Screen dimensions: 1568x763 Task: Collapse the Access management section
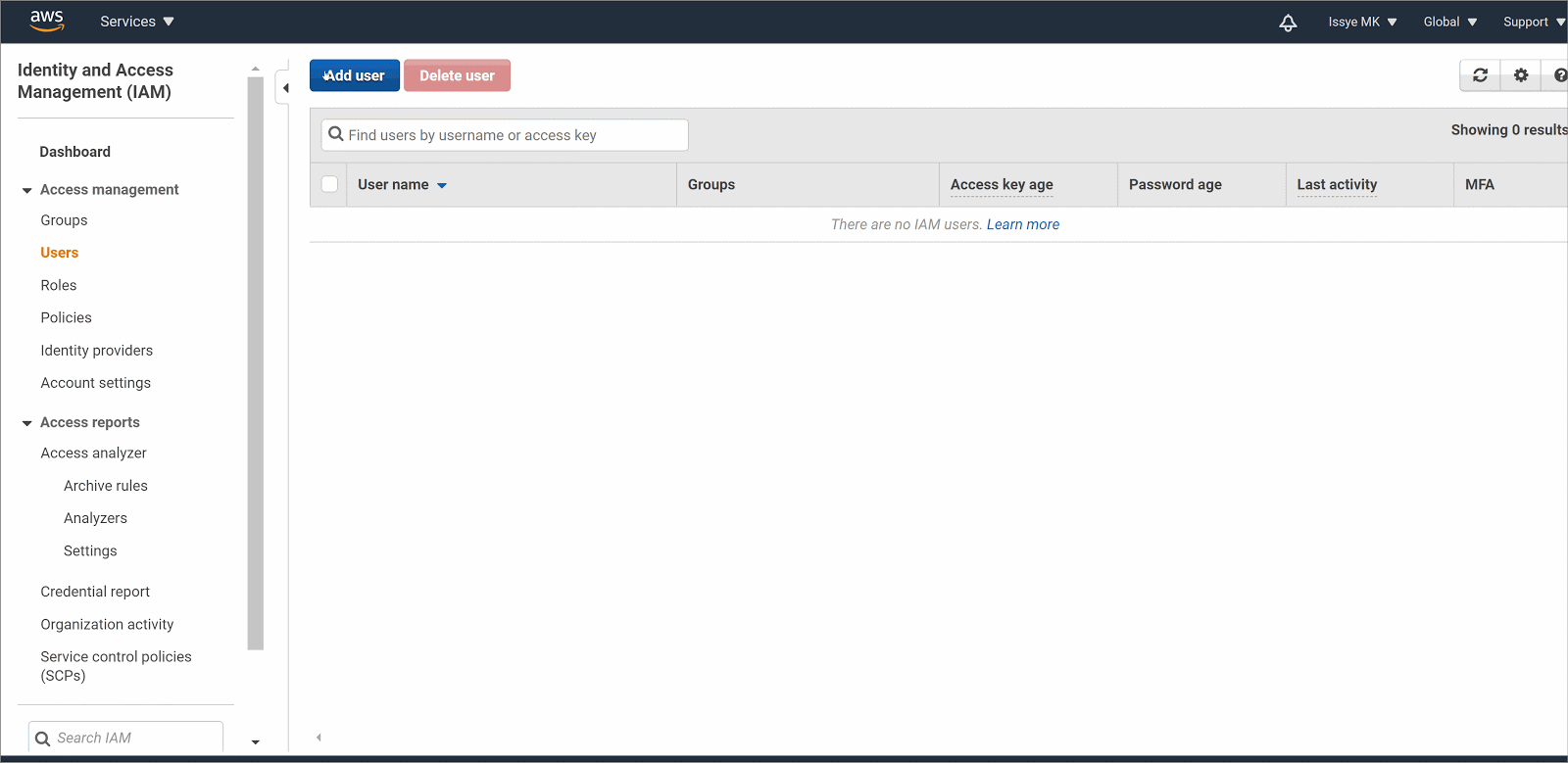point(27,190)
